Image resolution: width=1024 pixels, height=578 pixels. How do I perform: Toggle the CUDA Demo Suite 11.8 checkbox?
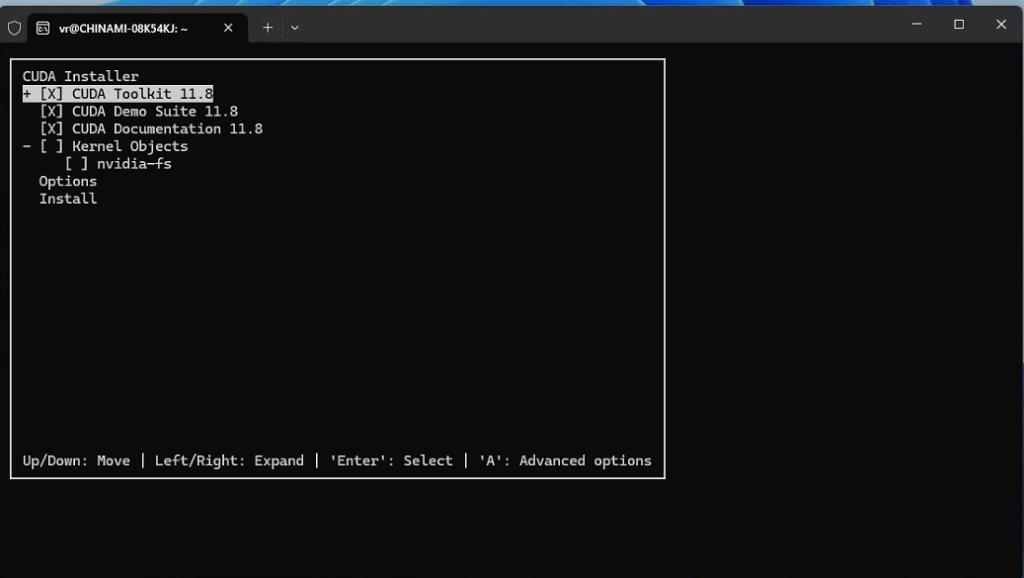tap(52, 111)
